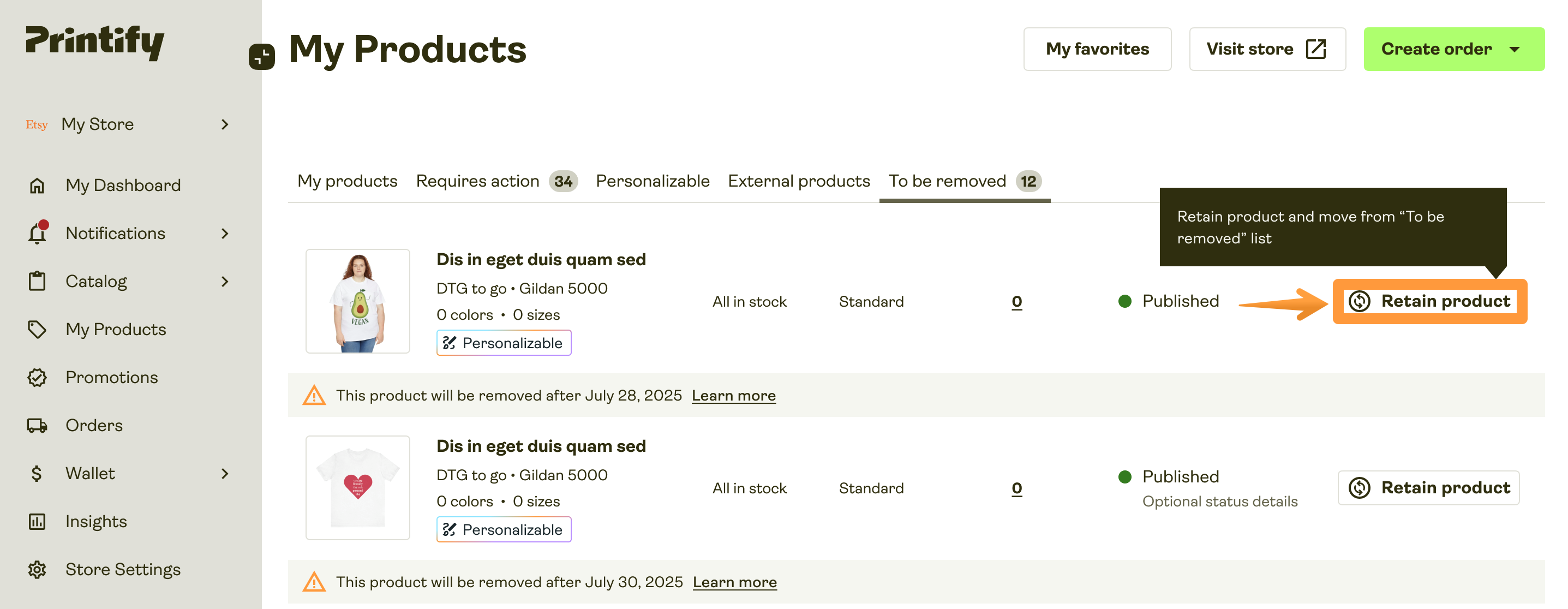Open Learn more about July 28 removal

pos(733,395)
